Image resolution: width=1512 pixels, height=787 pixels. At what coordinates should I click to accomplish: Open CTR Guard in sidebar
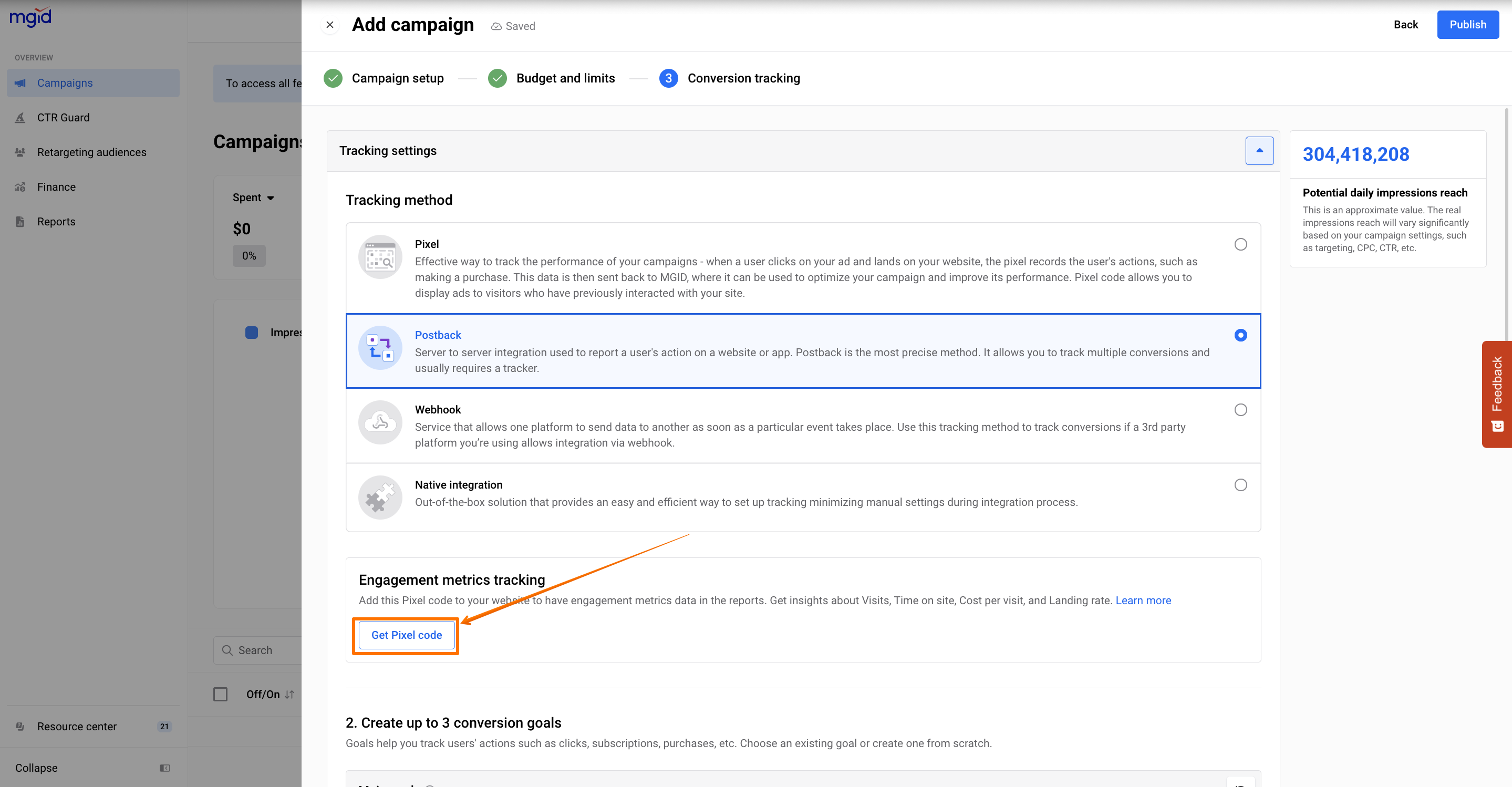(x=63, y=117)
